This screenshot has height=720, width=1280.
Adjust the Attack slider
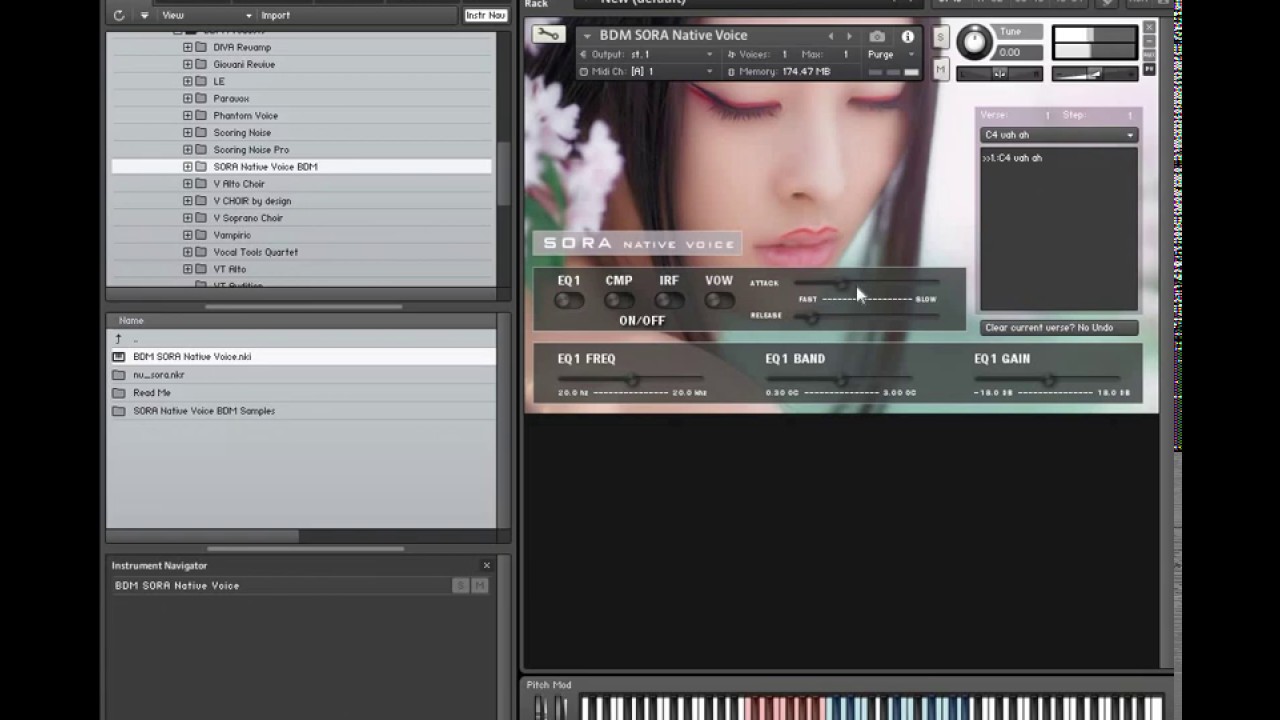tap(867, 284)
